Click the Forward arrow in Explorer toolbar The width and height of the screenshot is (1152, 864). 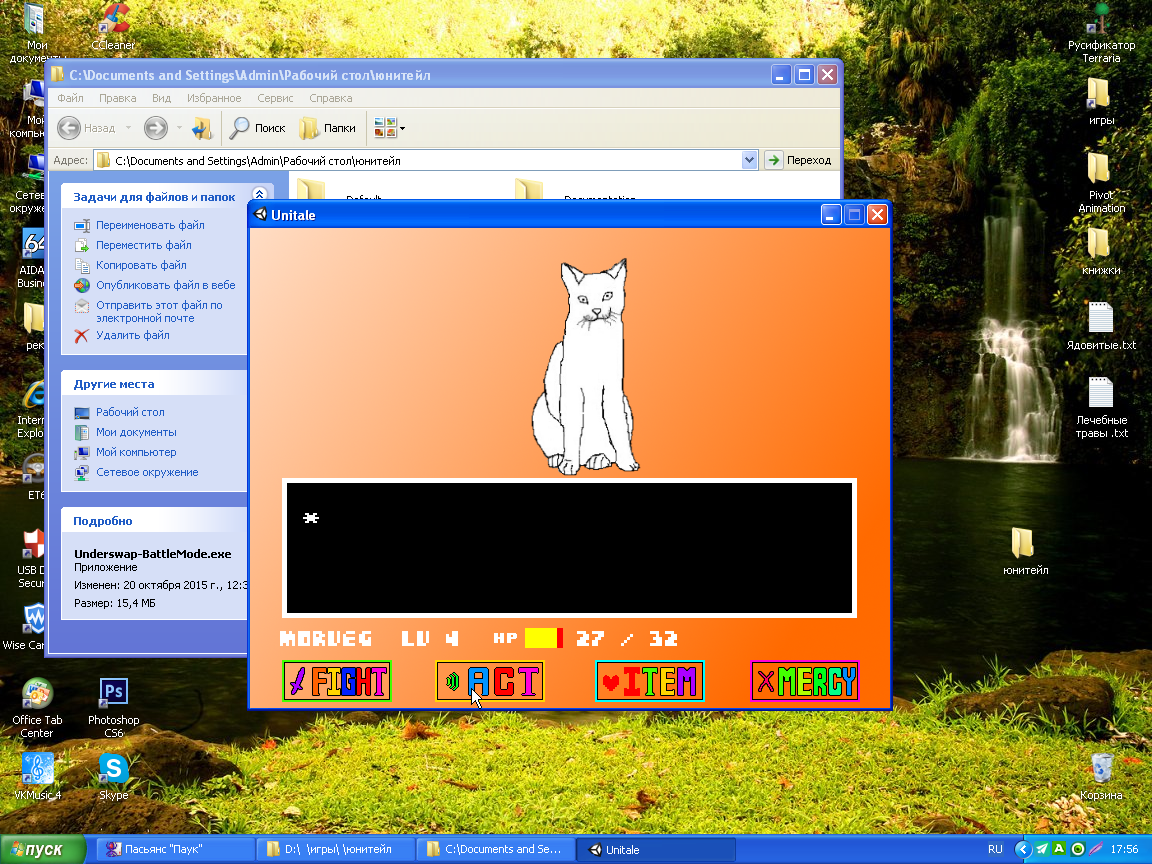coord(155,128)
